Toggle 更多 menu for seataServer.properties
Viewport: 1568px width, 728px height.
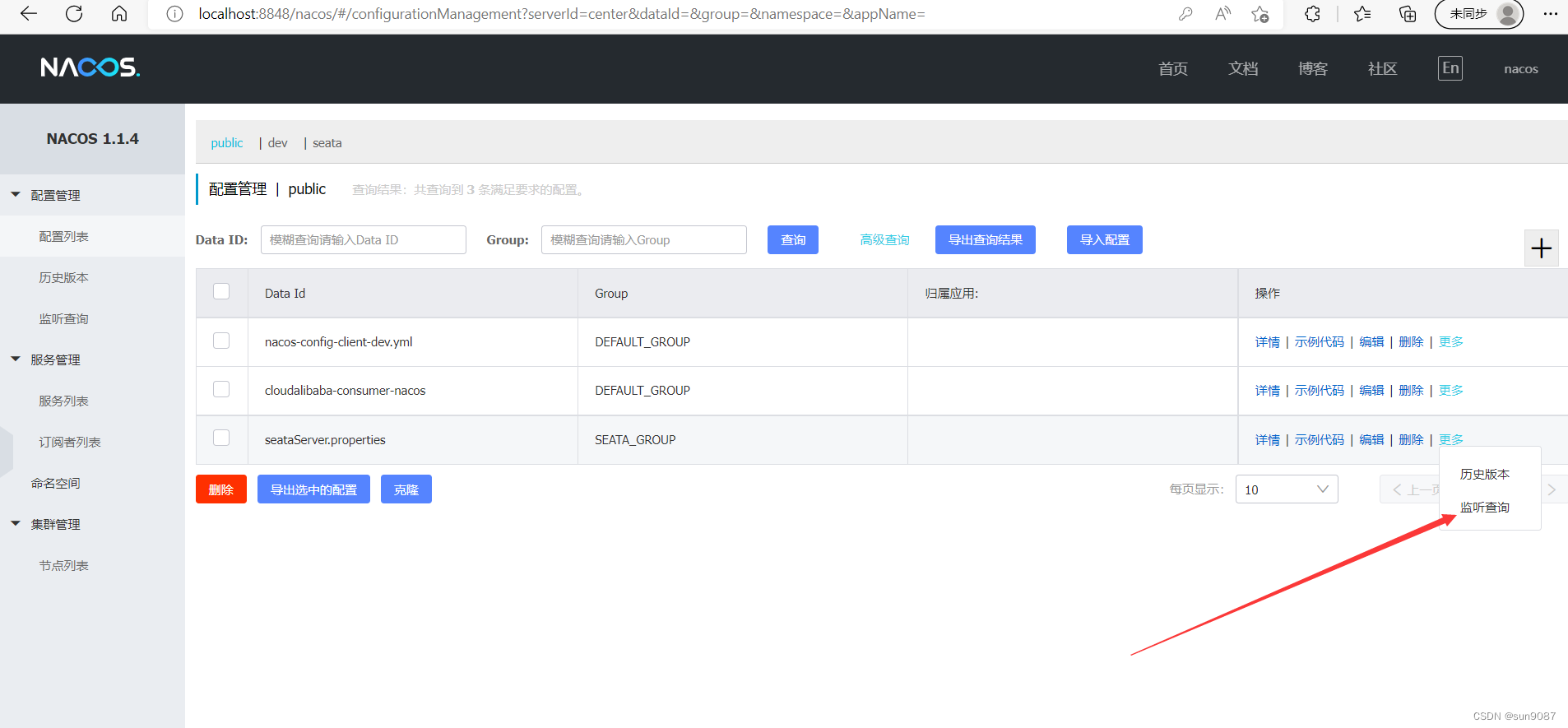(x=1451, y=439)
